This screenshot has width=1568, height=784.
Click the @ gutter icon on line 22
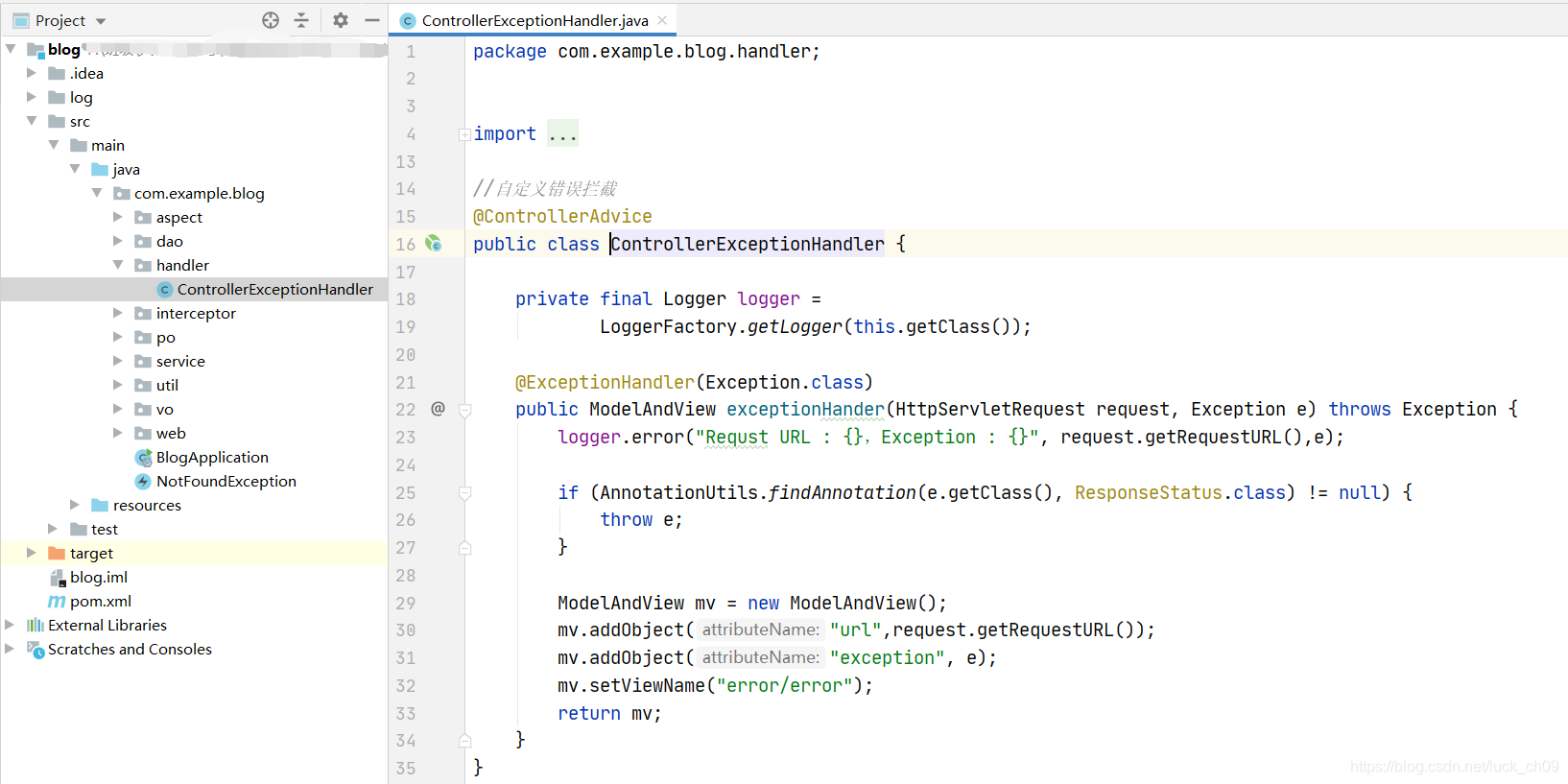click(x=438, y=409)
